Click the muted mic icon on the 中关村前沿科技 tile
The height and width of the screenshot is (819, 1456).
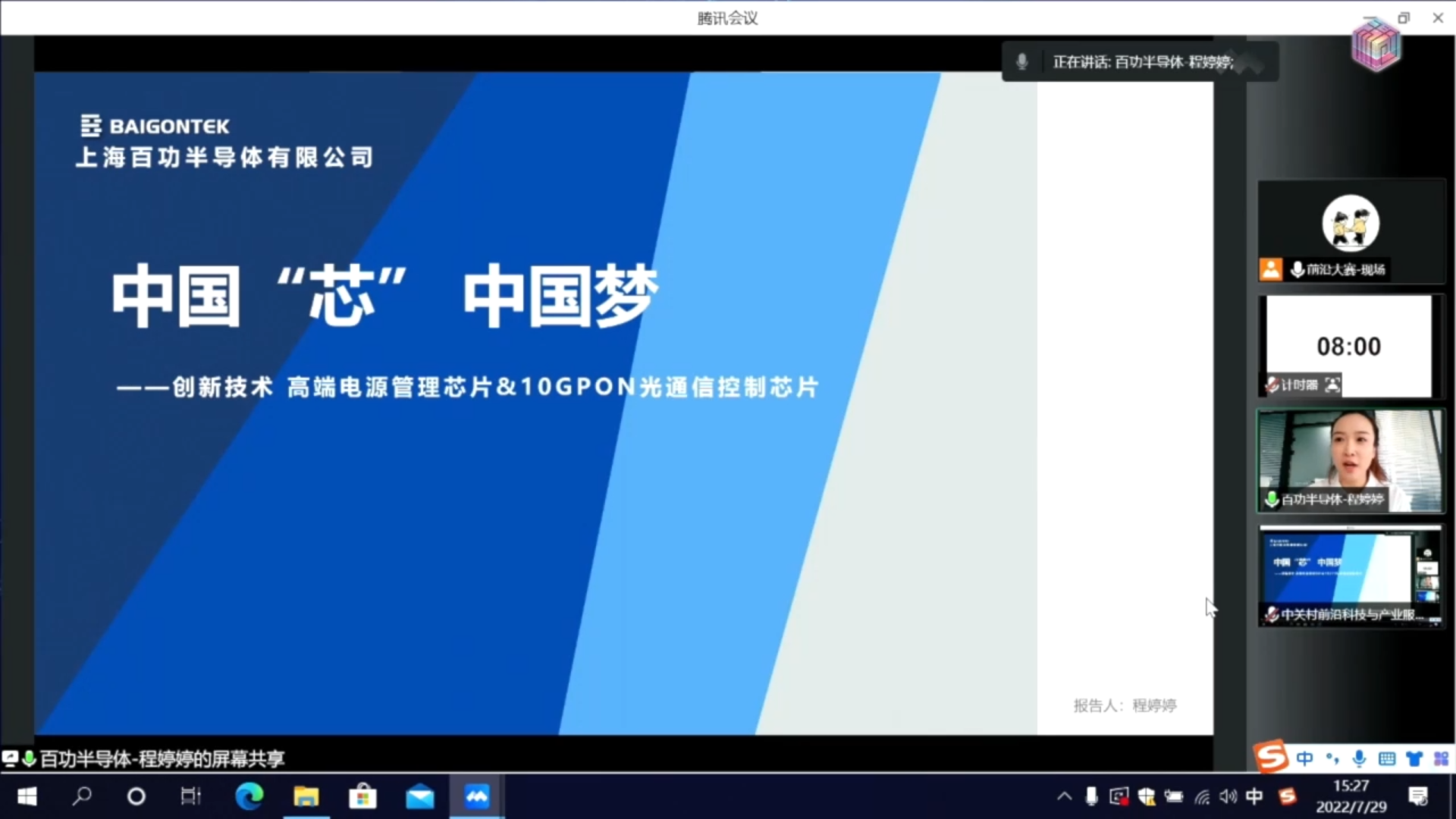coord(1272,614)
